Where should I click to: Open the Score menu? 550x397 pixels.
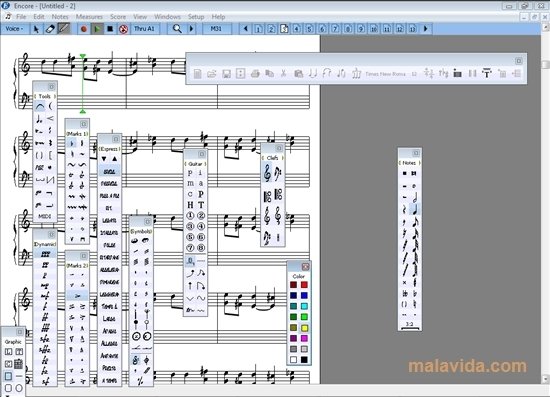pyautogui.click(x=118, y=16)
